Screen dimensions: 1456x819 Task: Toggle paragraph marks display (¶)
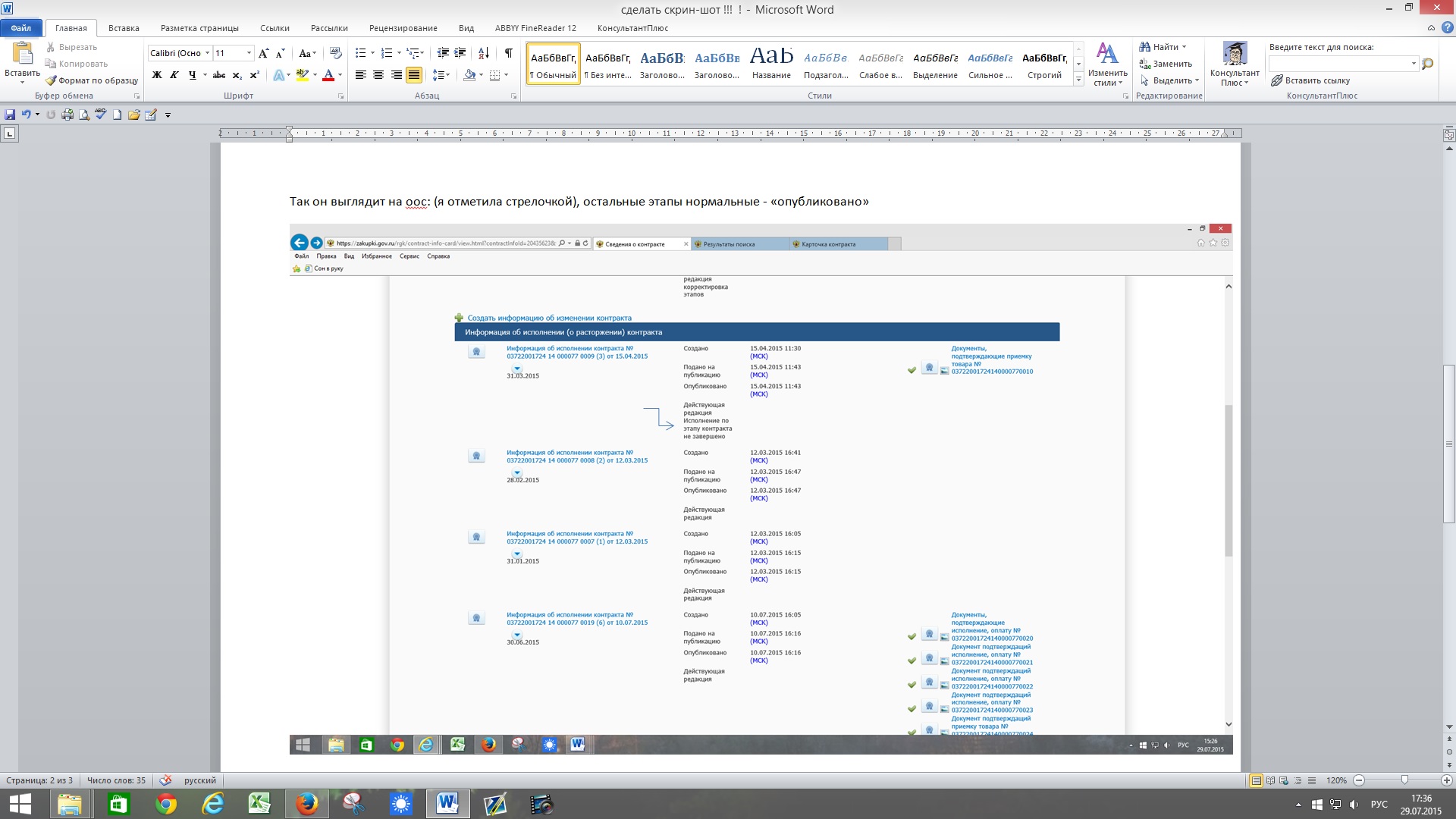pyautogui.click(x=508, y=53)
